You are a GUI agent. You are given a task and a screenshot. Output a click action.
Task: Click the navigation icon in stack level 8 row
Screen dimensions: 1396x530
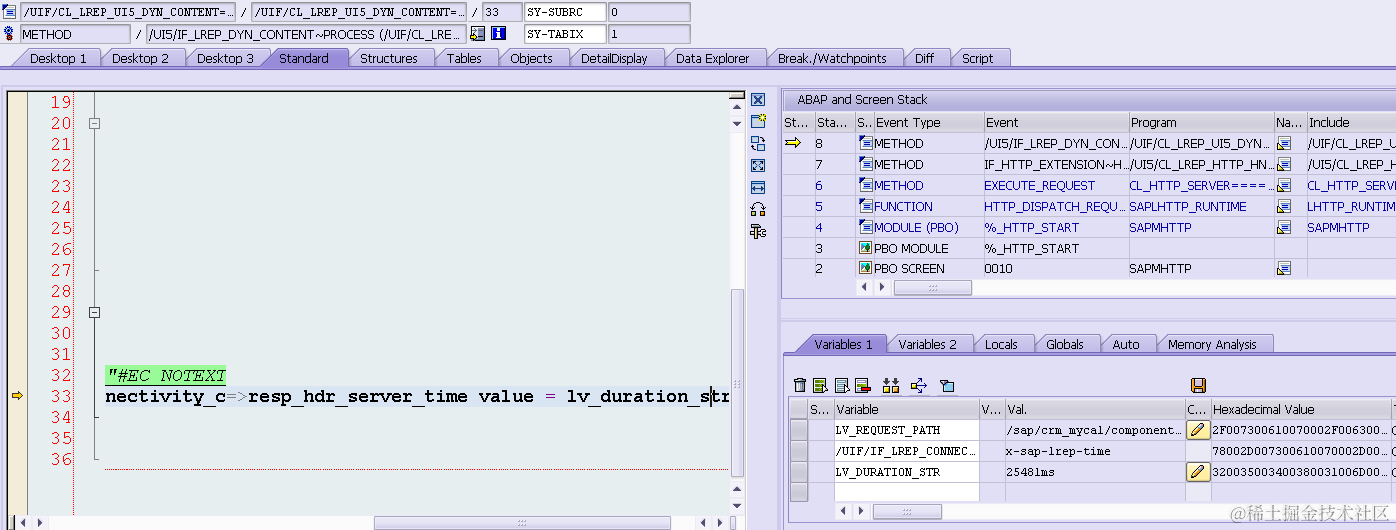pyautogui.click(x=1284, y=143)
